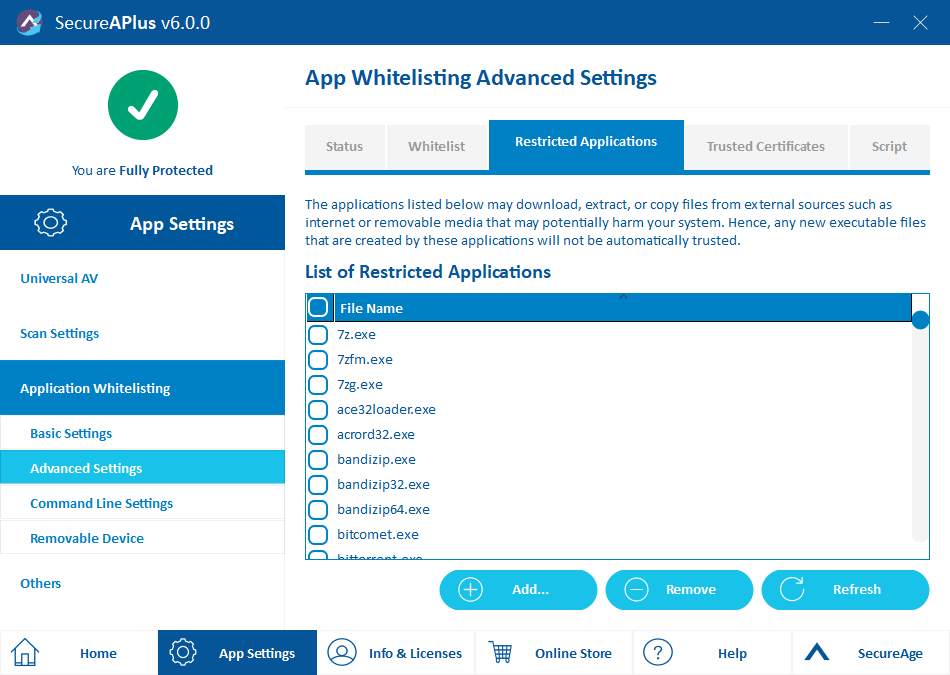Sort the list by the File Name column
950x675 pixels.
point(622,308)
